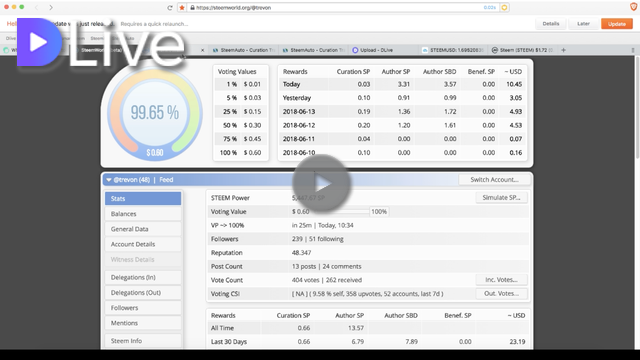Go forward with the browser arrow
640x360 pixels.
click(x=51, y=7)
